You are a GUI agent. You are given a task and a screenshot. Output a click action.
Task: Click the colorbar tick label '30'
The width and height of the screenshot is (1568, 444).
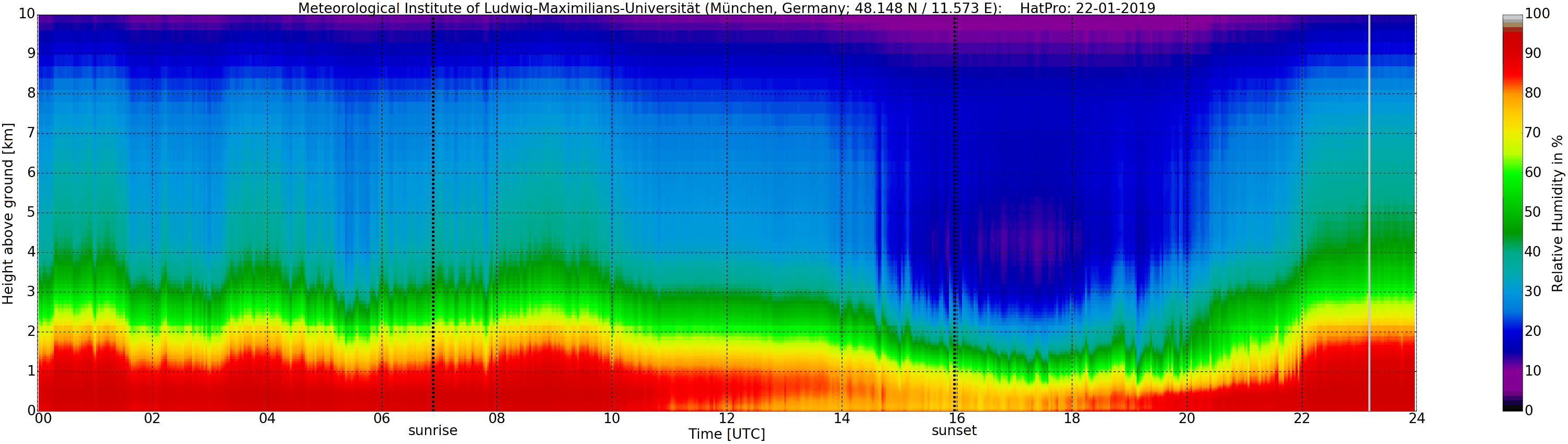[x=1532, y=291]
